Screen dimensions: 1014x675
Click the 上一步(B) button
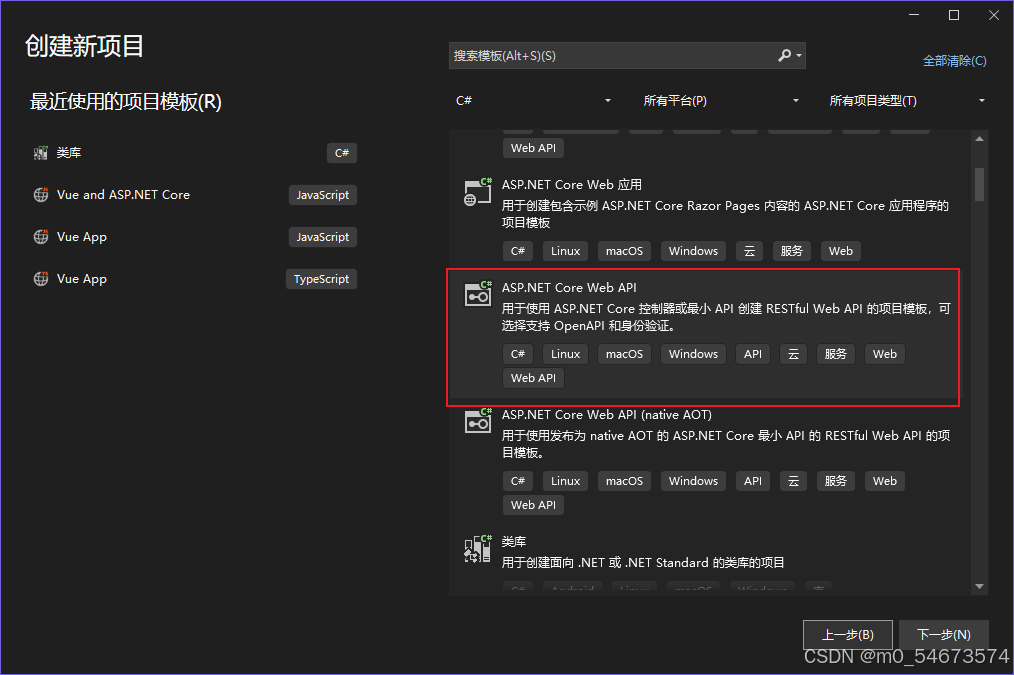(x=848, y=635)
